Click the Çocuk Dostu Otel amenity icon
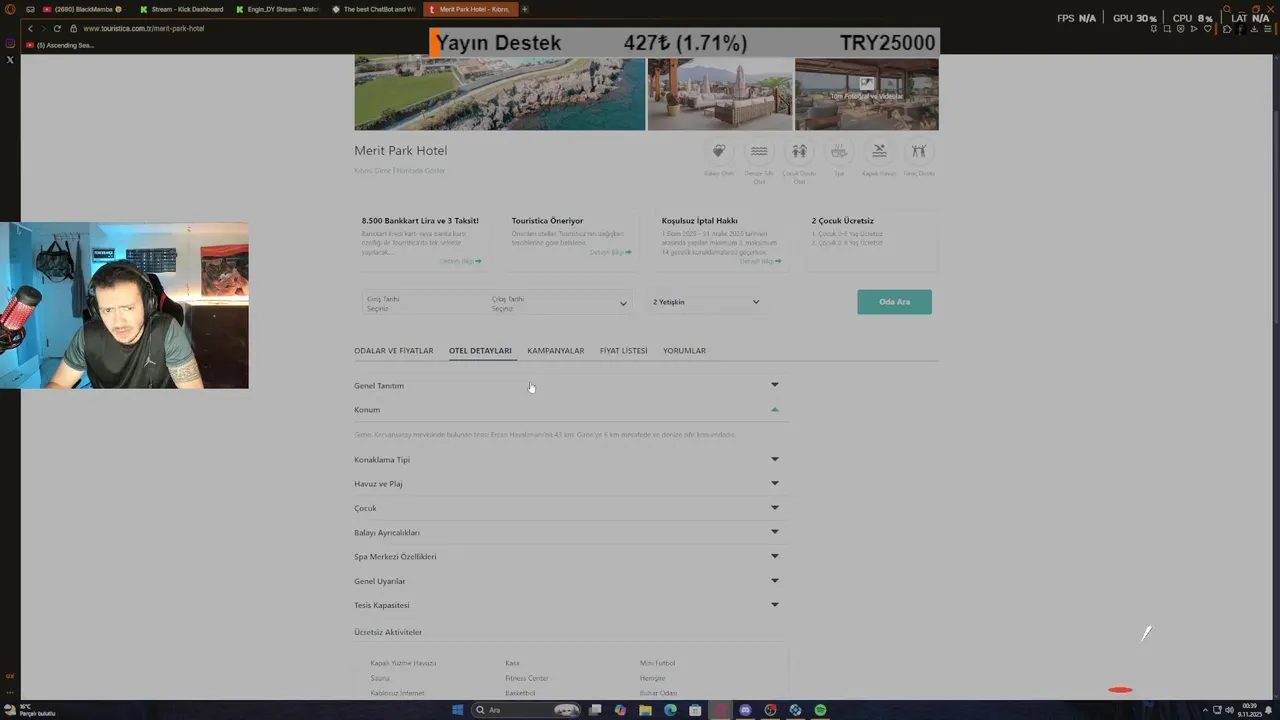1280x720 pixels. (x=799, y=151)
